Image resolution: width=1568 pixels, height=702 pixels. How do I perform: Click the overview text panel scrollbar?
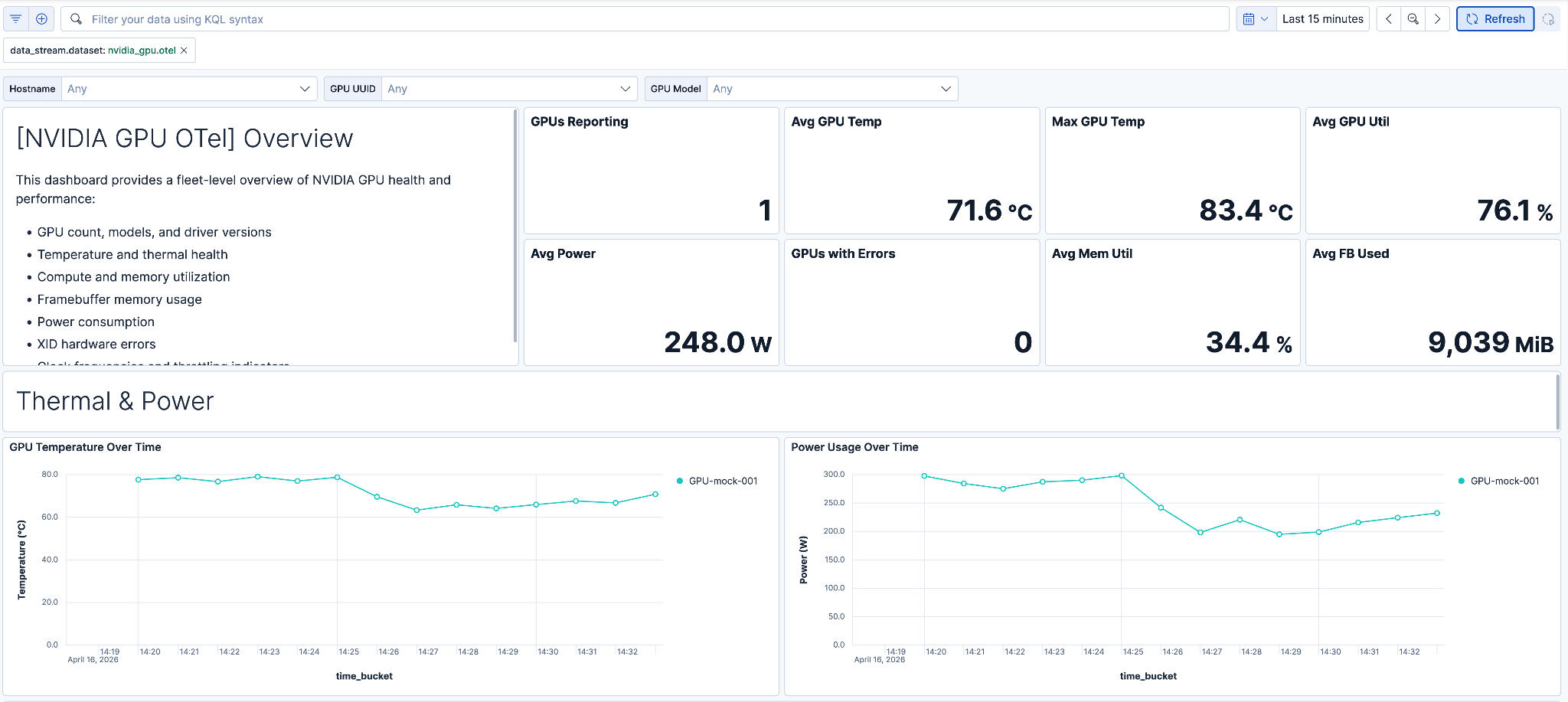(515, 226)
